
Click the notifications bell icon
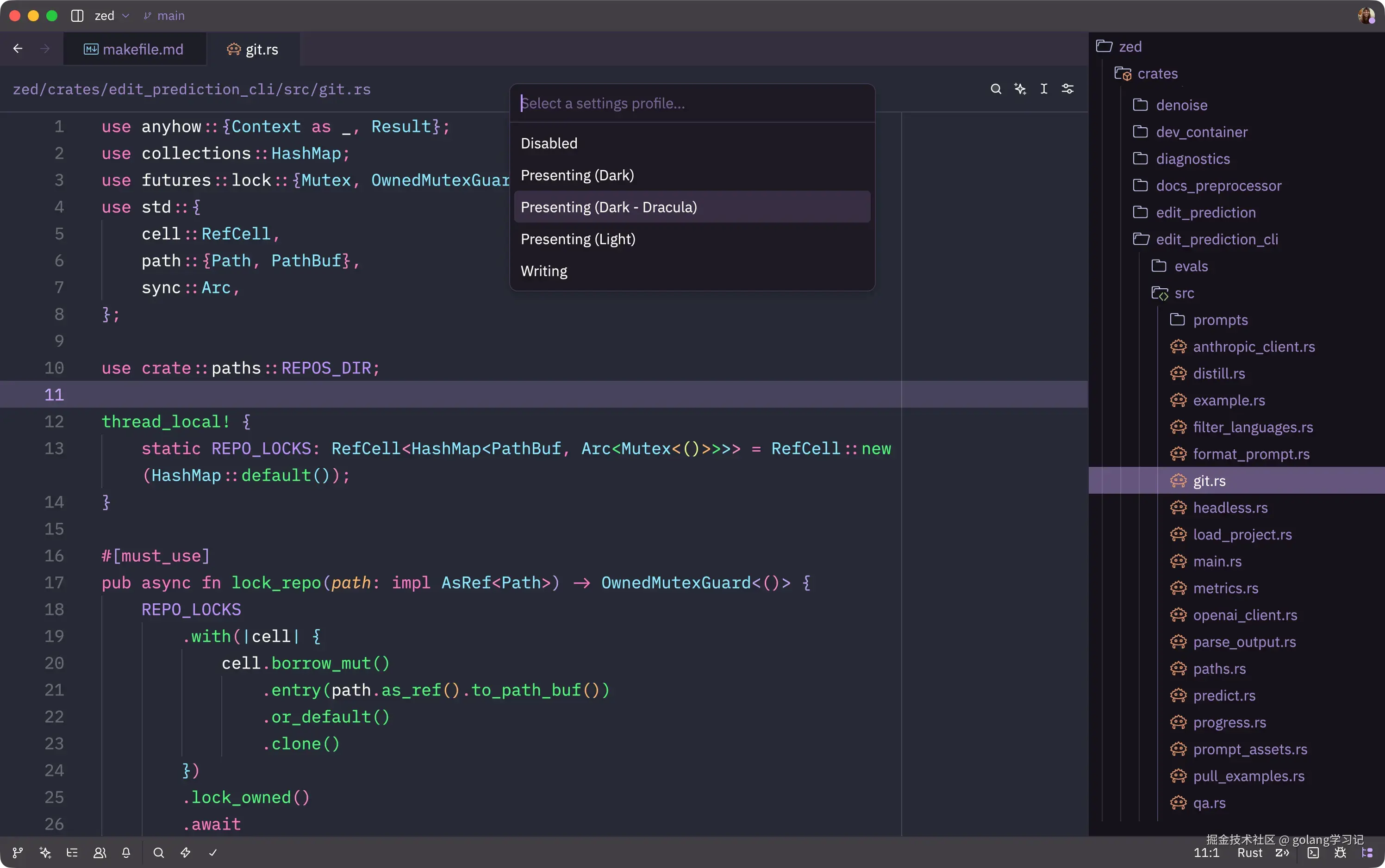click(126, 852)
